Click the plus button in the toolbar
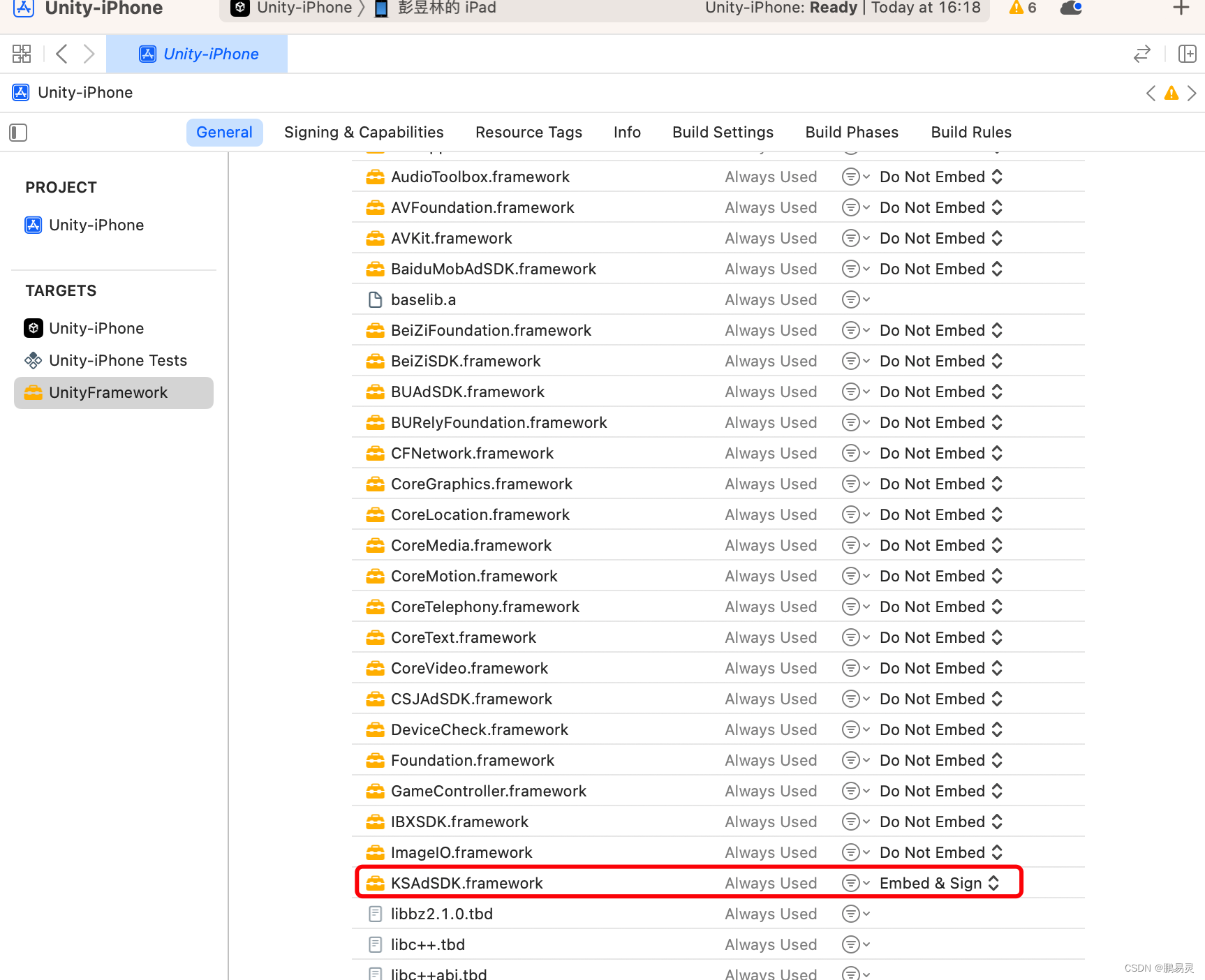The width and height of the screenshot is (1205, 980). (x=1181, y=8)
